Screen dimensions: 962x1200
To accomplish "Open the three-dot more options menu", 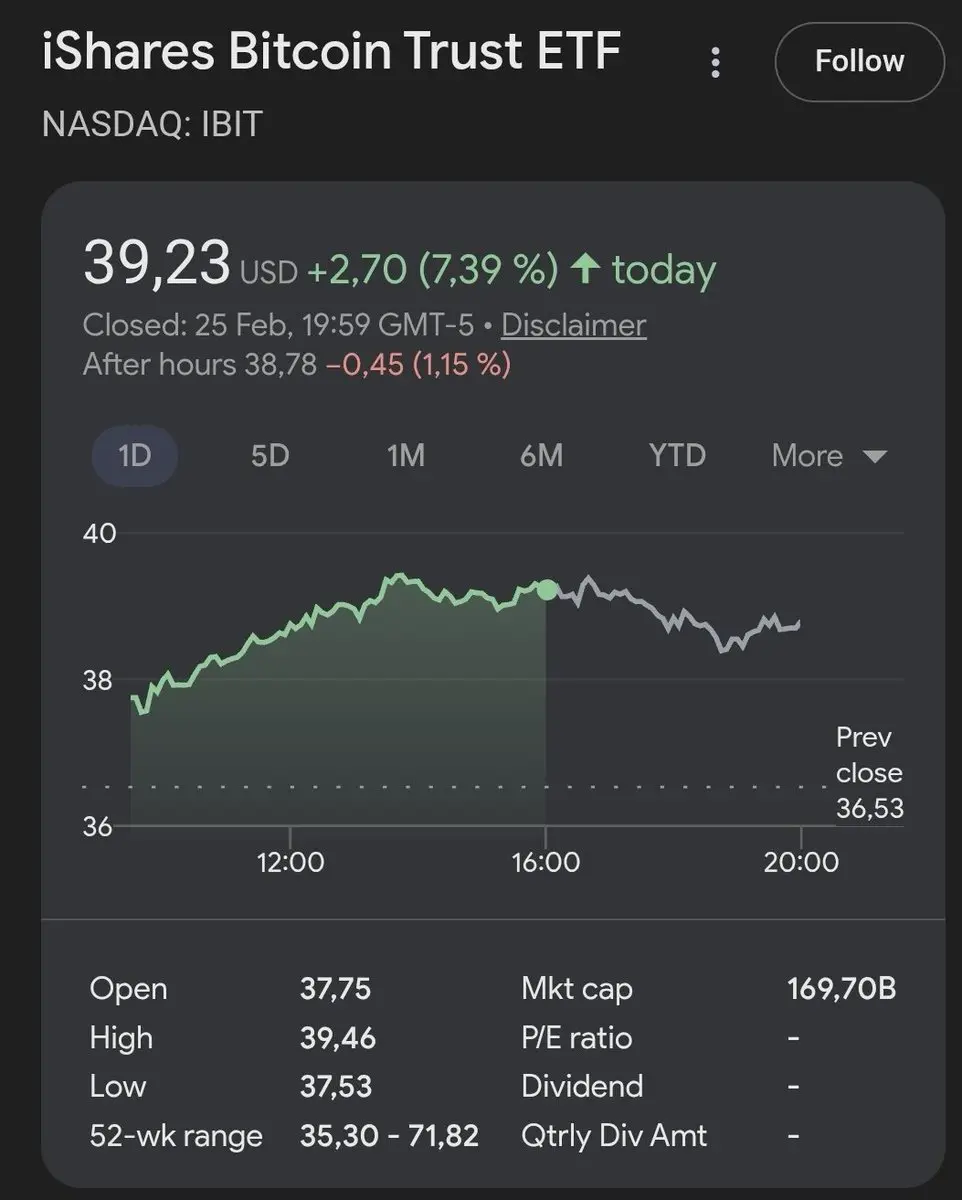I will (715, 62).
